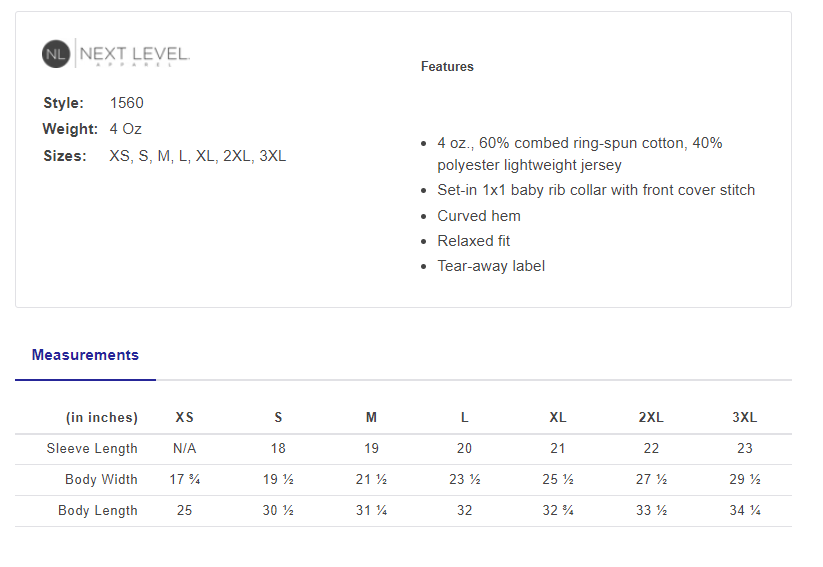Click the Next Level Apparel logo
Screen dimensions: 823x567
point(116,54)
